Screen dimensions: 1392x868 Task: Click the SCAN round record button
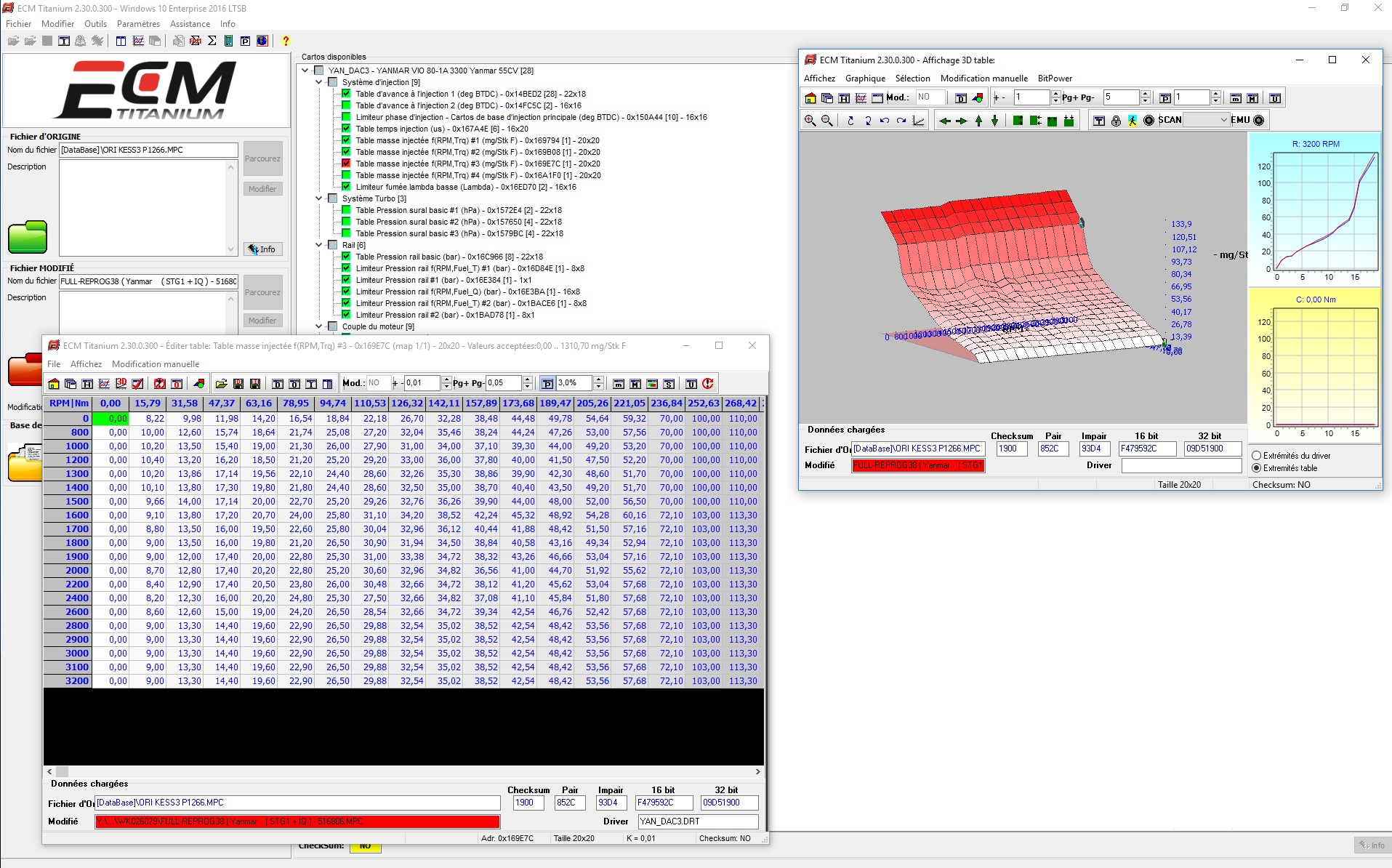coord(1148,120)
